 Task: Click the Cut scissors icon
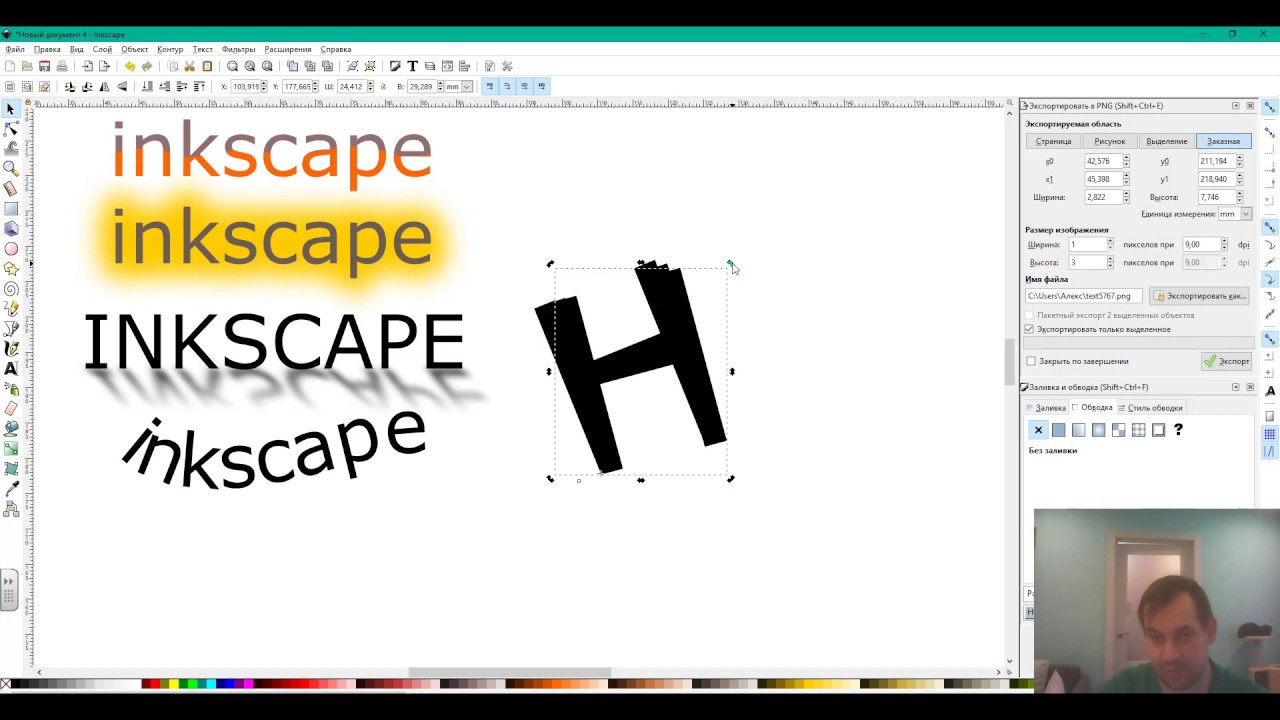click(x=189, y=66)
